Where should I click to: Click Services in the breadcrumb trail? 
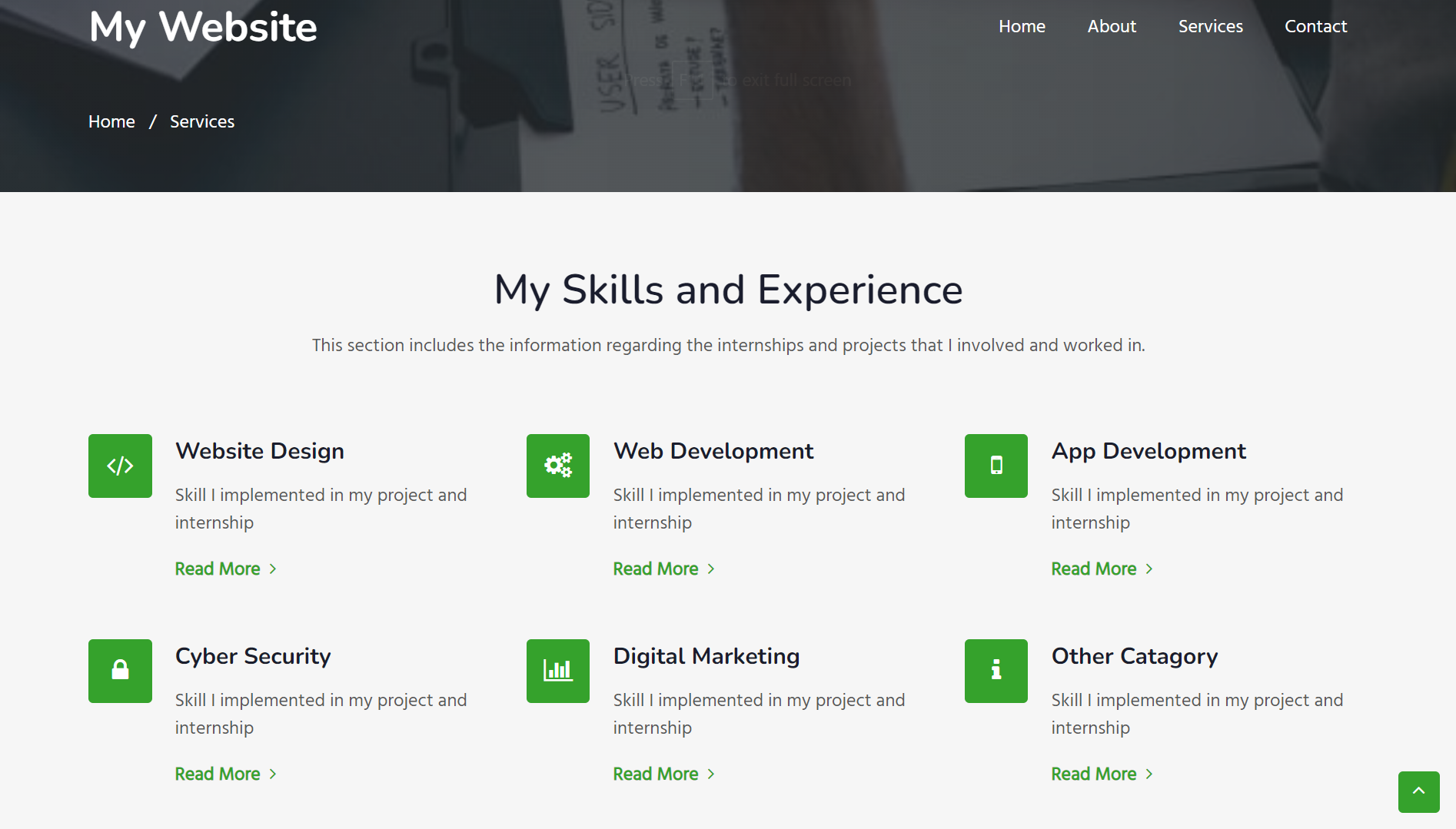[202, 121]
